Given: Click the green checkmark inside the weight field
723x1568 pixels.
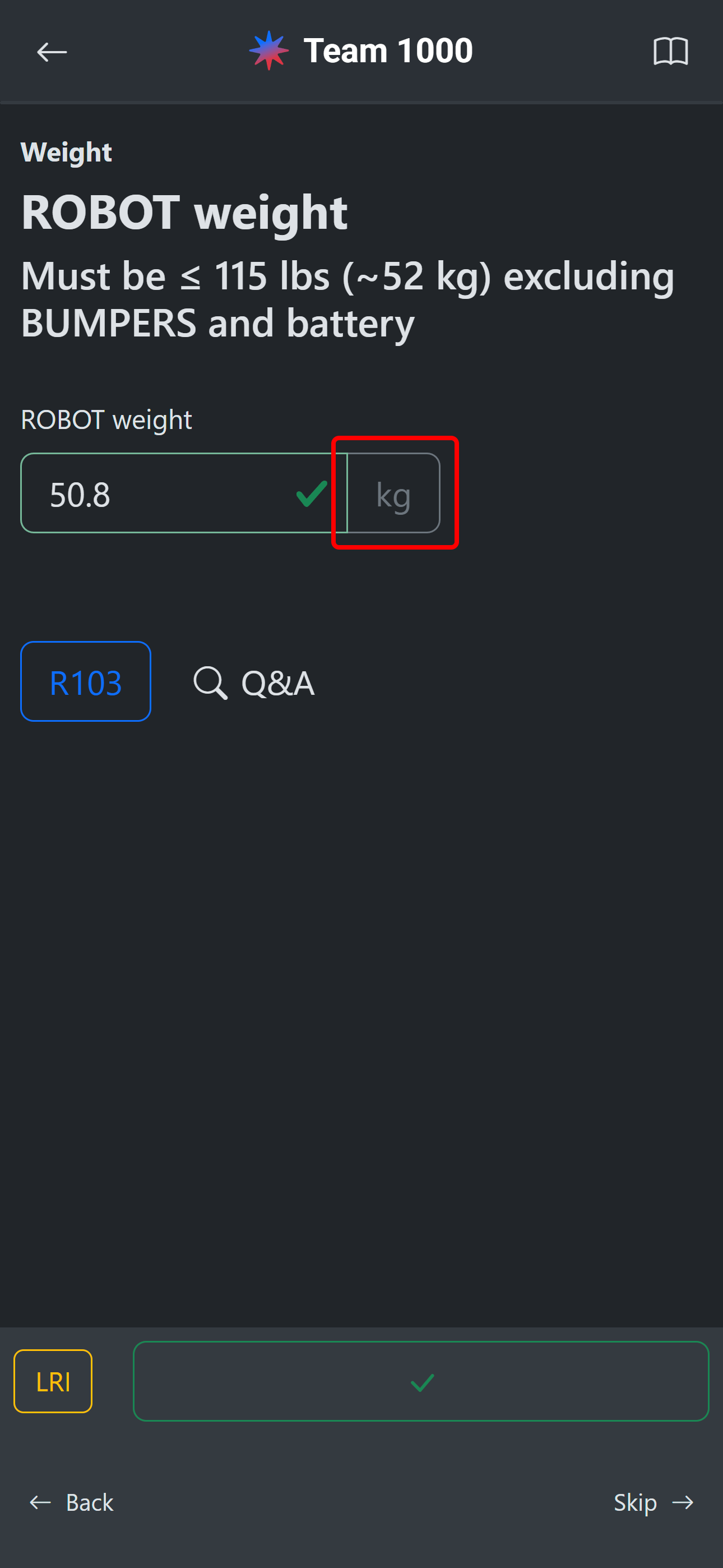Looking at the screenshot, I should [312, 494].
